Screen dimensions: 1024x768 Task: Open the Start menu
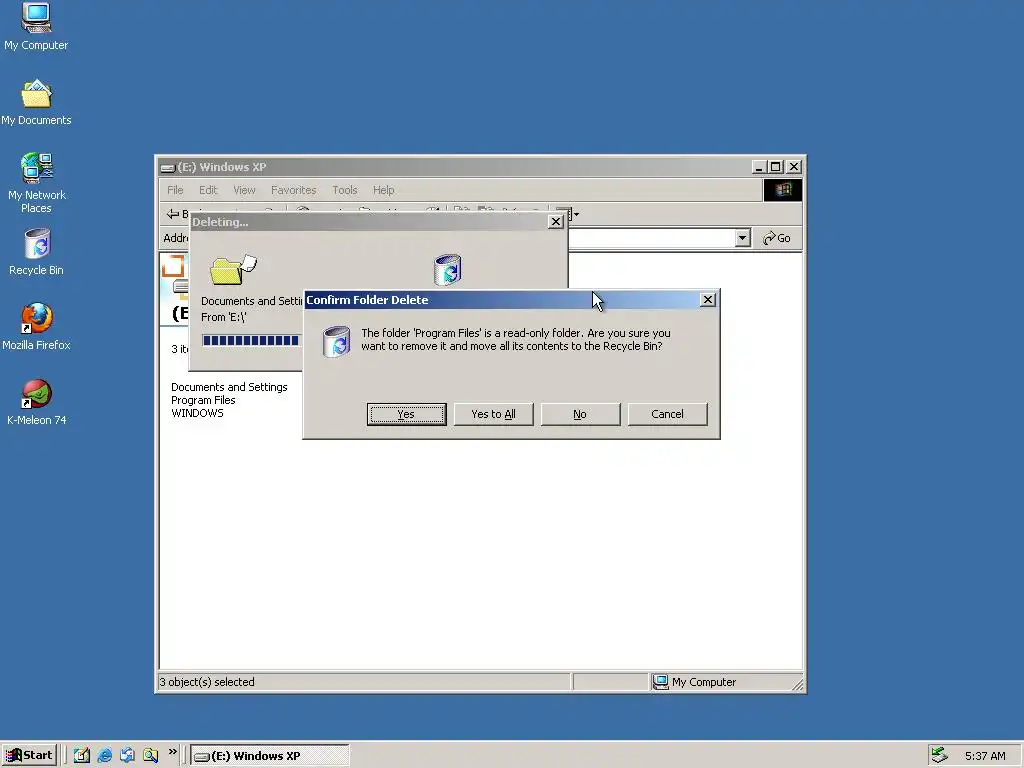click(29, 755)
